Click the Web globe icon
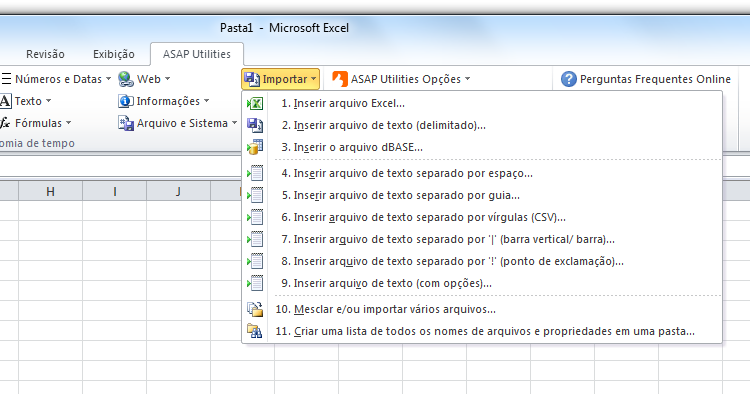 (126, 79)
